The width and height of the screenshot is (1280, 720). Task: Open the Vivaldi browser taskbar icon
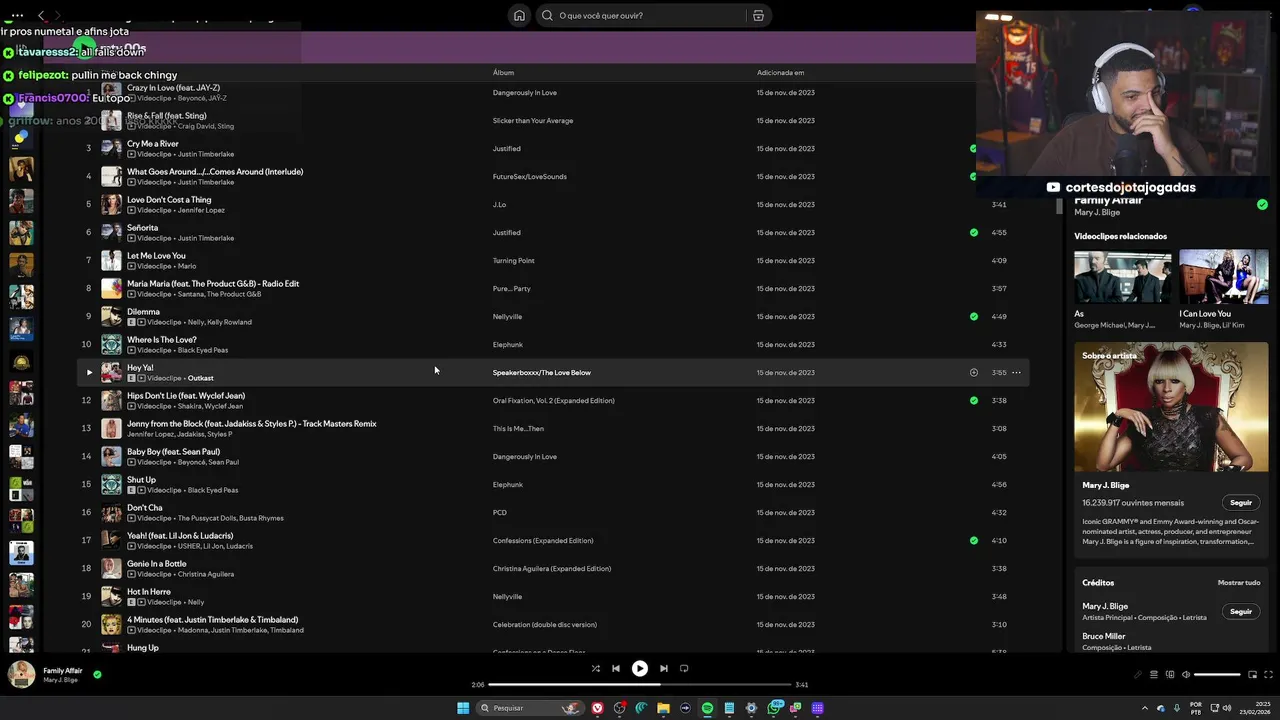[x=597, y=708]
